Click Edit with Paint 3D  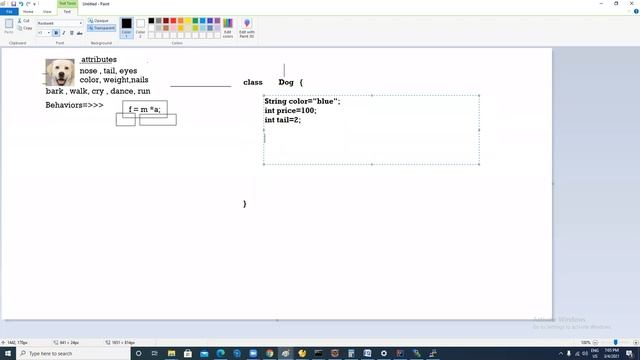247,28
